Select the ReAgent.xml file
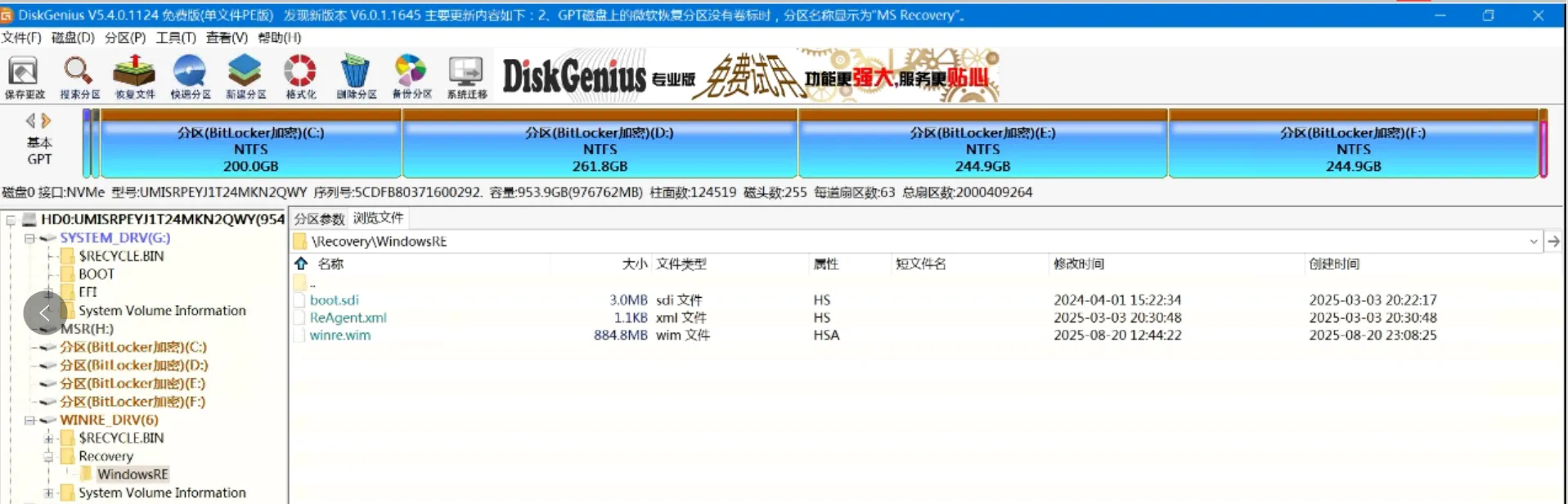 348,317
